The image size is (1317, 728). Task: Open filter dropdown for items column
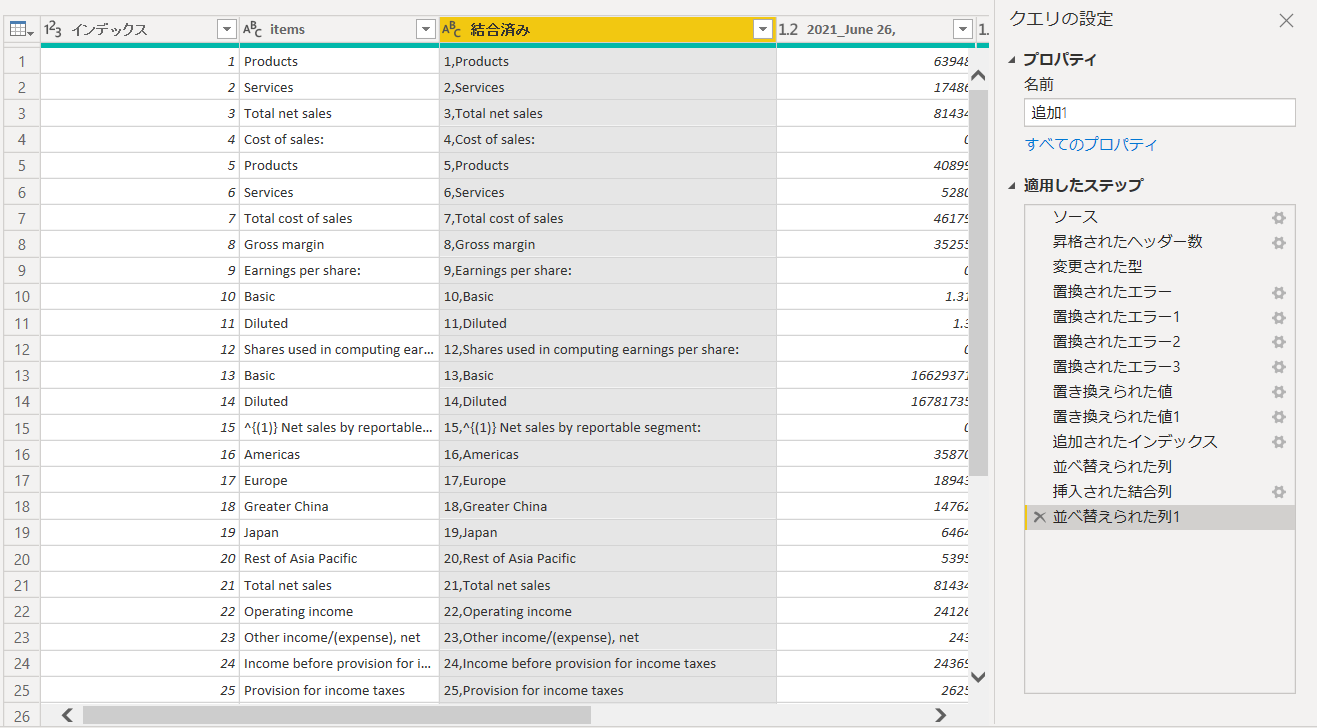tap(425, 30)
